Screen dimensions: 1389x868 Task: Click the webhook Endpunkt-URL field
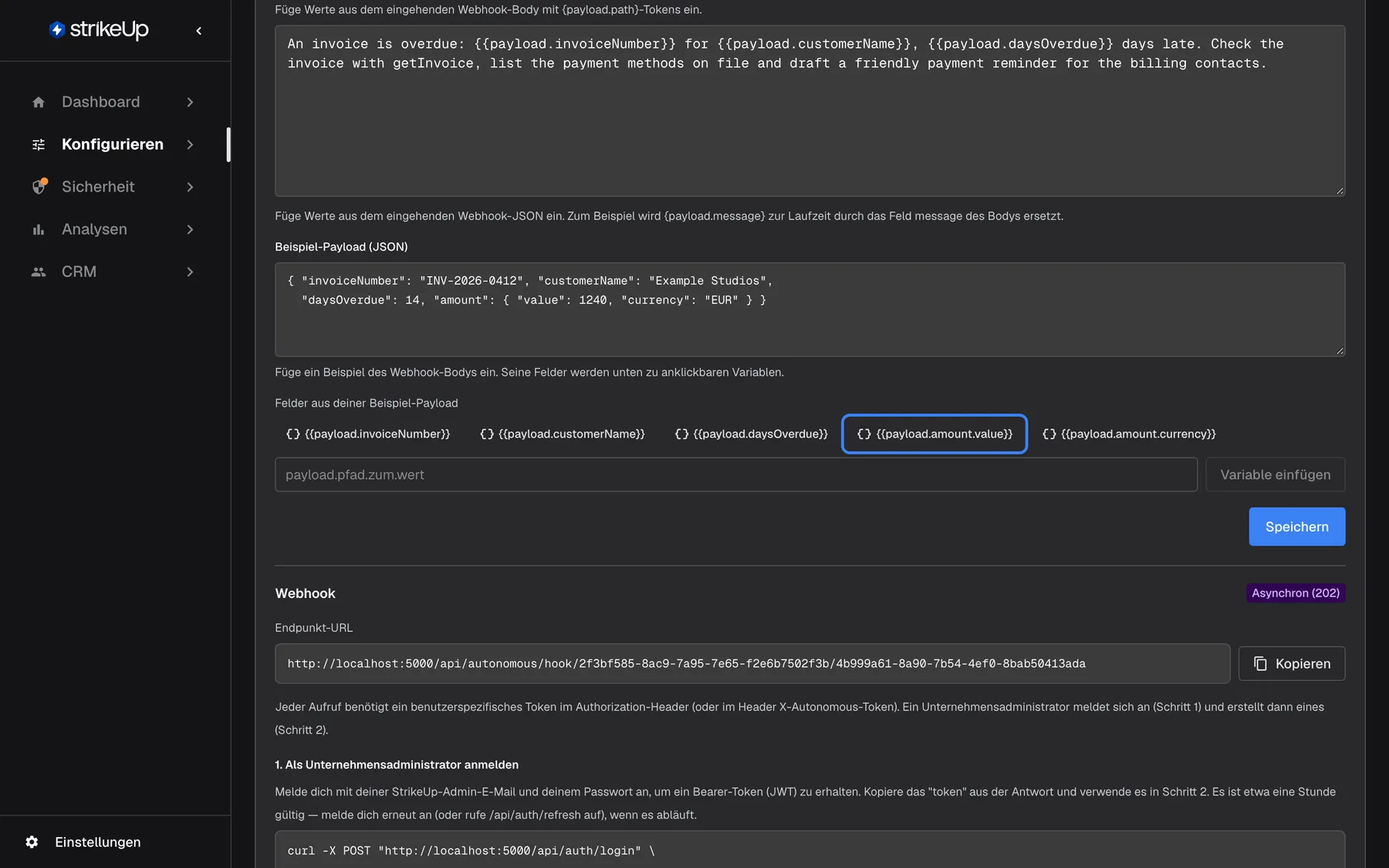click(x=752, y=664)
